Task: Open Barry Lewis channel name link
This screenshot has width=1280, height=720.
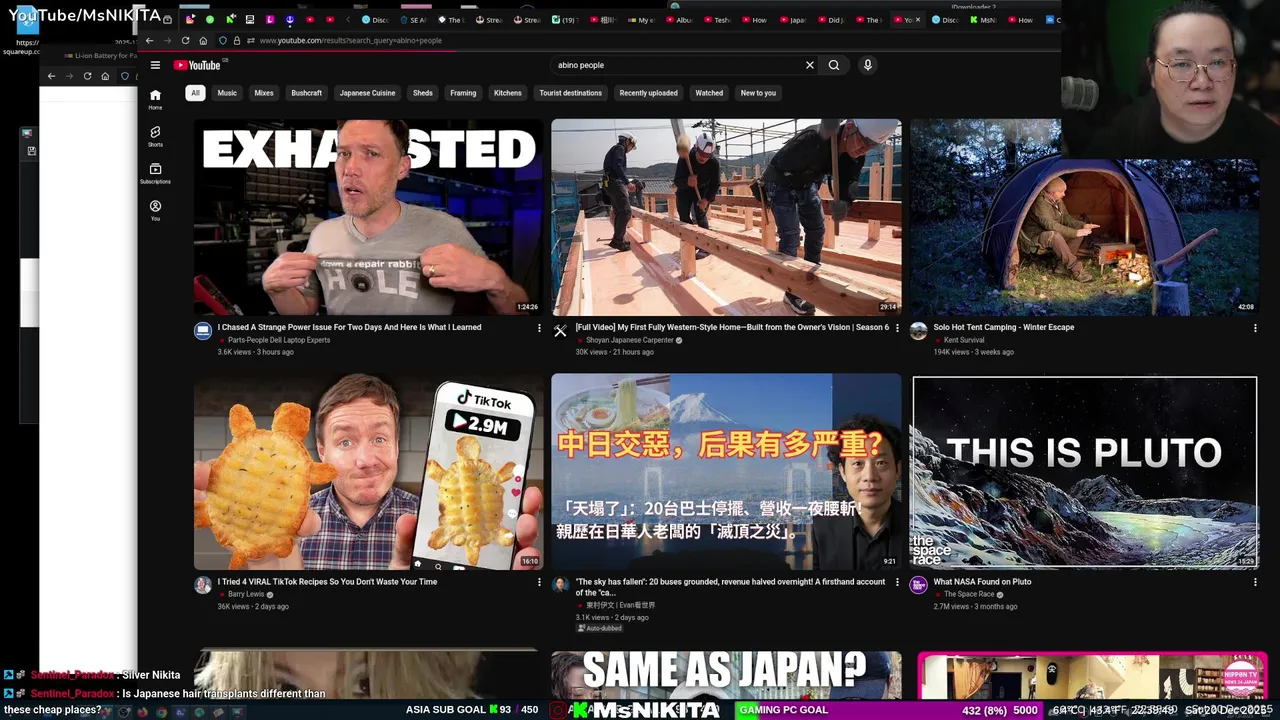Action: 246,594
